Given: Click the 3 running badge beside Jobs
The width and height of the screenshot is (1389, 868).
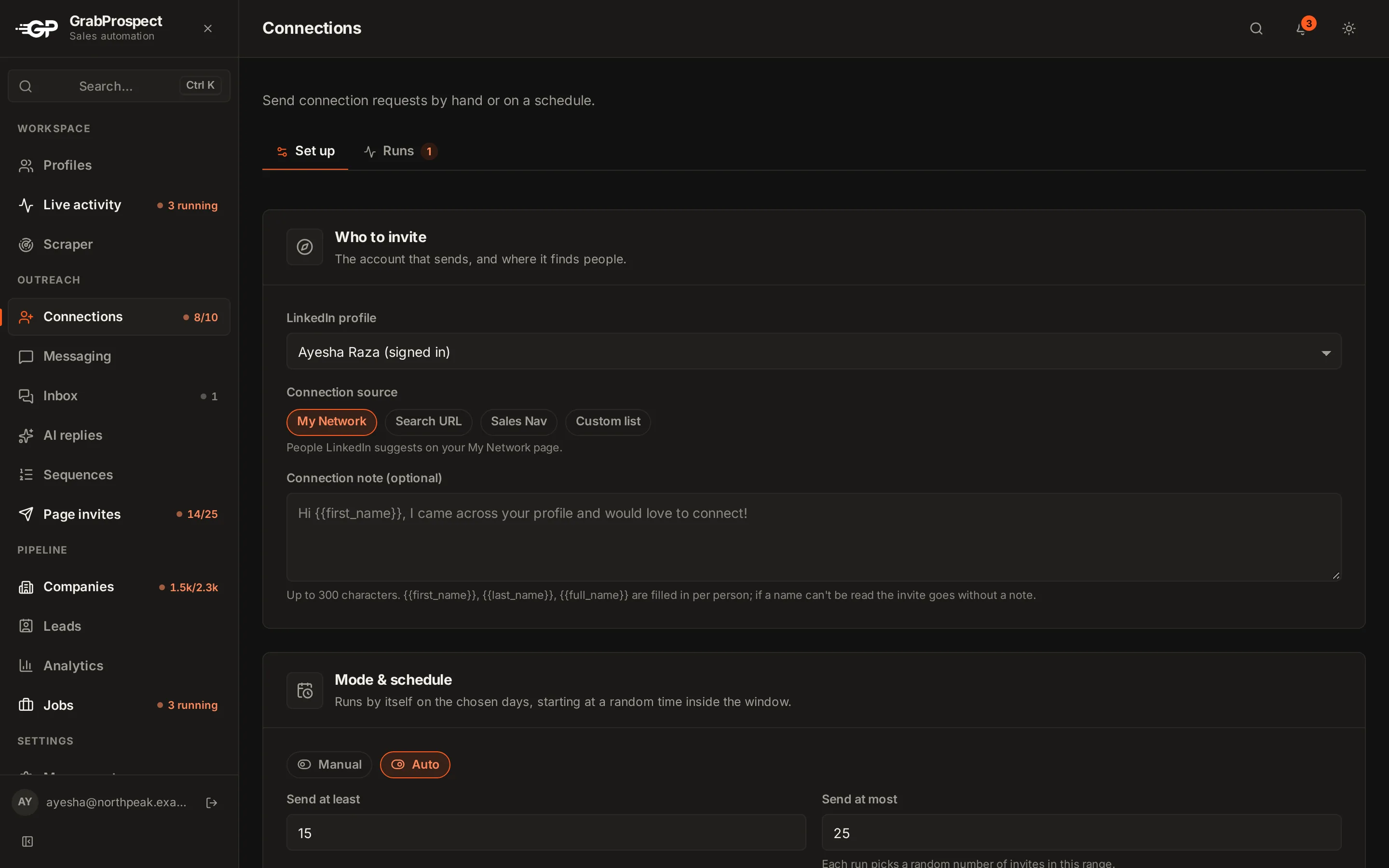Looking at the screenshot, I should pos(188,705).
